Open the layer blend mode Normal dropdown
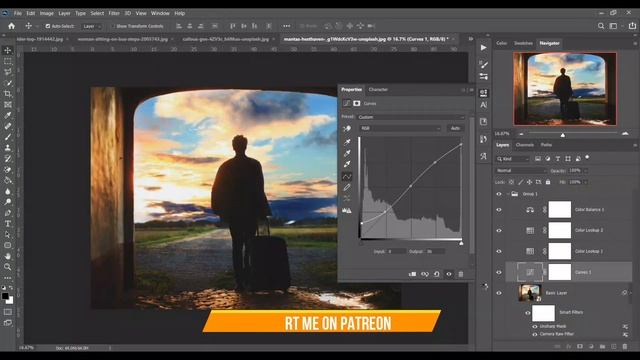This screenshot has height=360, width=640. point(521,171)
